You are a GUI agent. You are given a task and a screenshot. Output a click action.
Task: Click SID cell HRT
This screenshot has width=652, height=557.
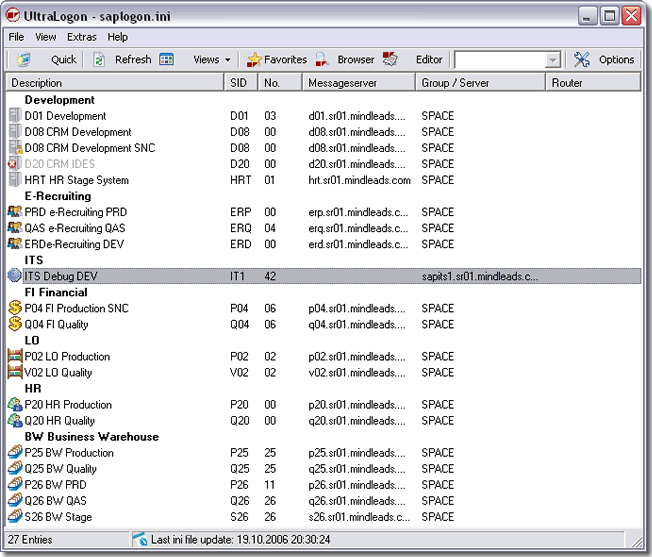tap(240, 180)
